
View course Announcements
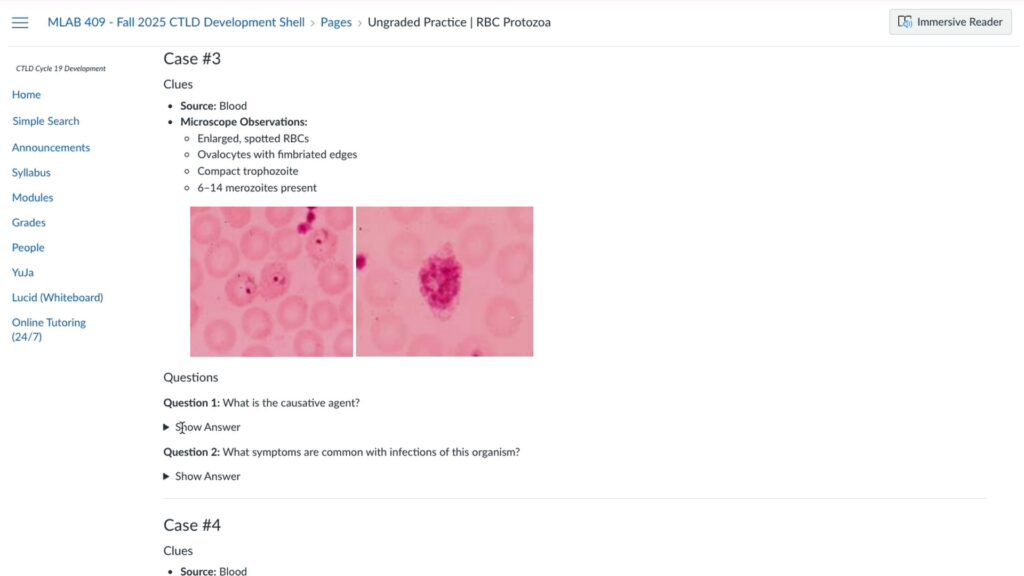50,146
